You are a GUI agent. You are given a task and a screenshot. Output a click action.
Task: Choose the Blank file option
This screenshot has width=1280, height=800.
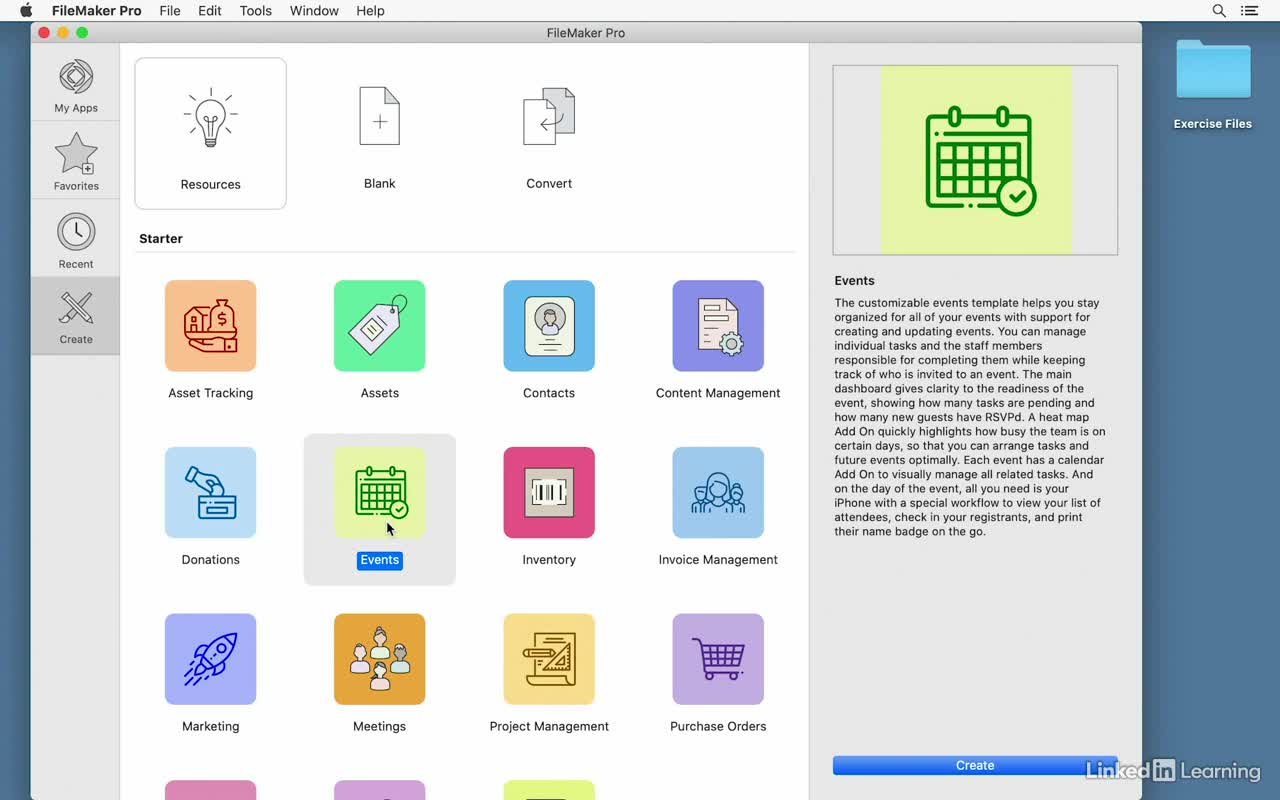(380, 133)
